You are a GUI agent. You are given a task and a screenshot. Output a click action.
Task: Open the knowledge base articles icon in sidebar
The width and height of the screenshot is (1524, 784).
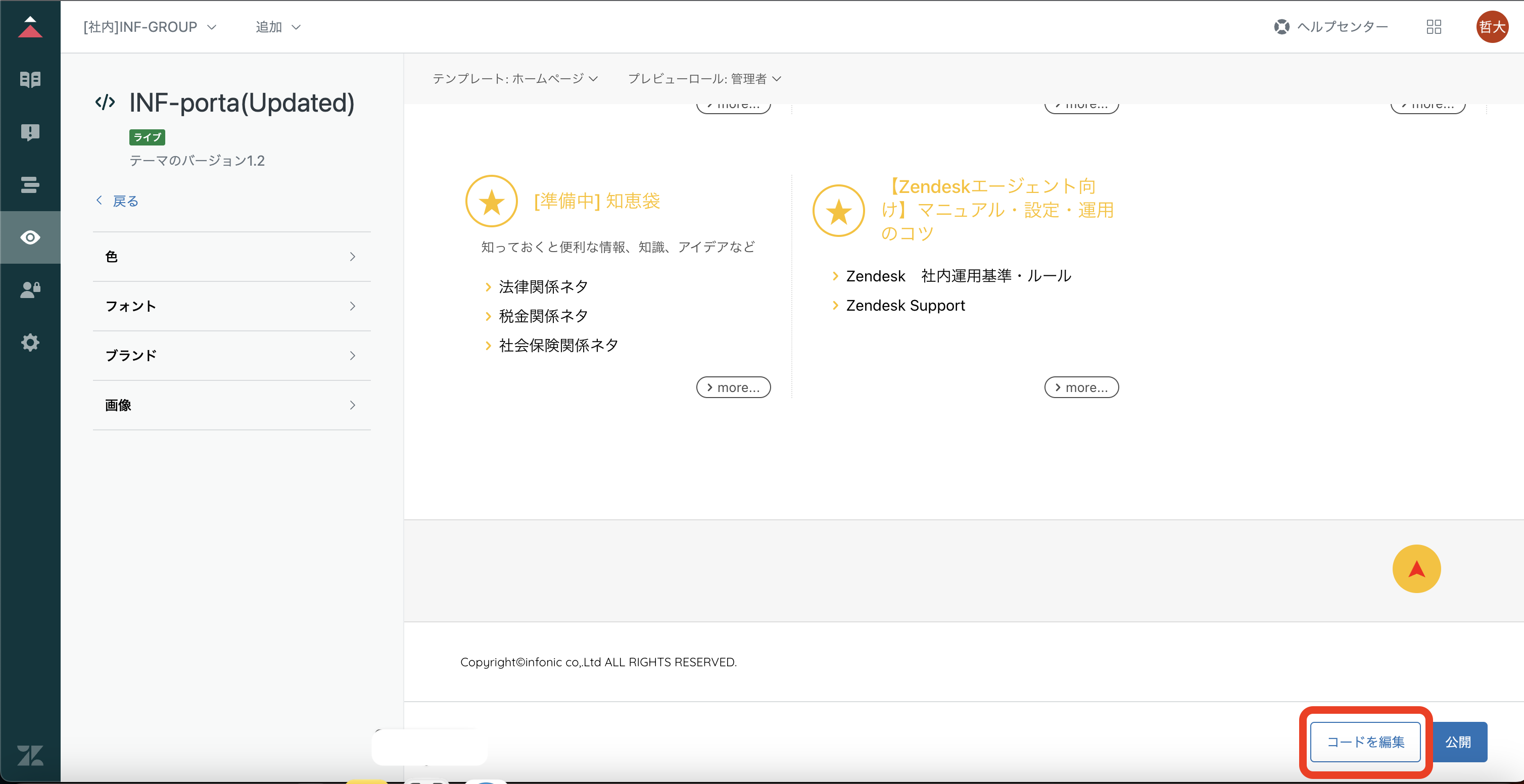pyautogui.click(x=30, y=79)
